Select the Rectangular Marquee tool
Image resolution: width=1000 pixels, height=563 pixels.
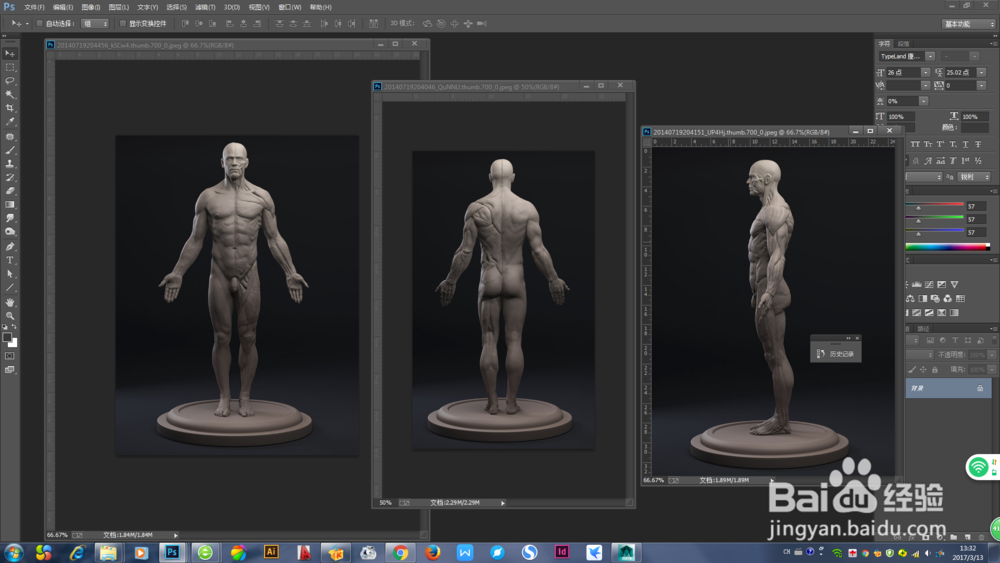(x=10, y=67)
